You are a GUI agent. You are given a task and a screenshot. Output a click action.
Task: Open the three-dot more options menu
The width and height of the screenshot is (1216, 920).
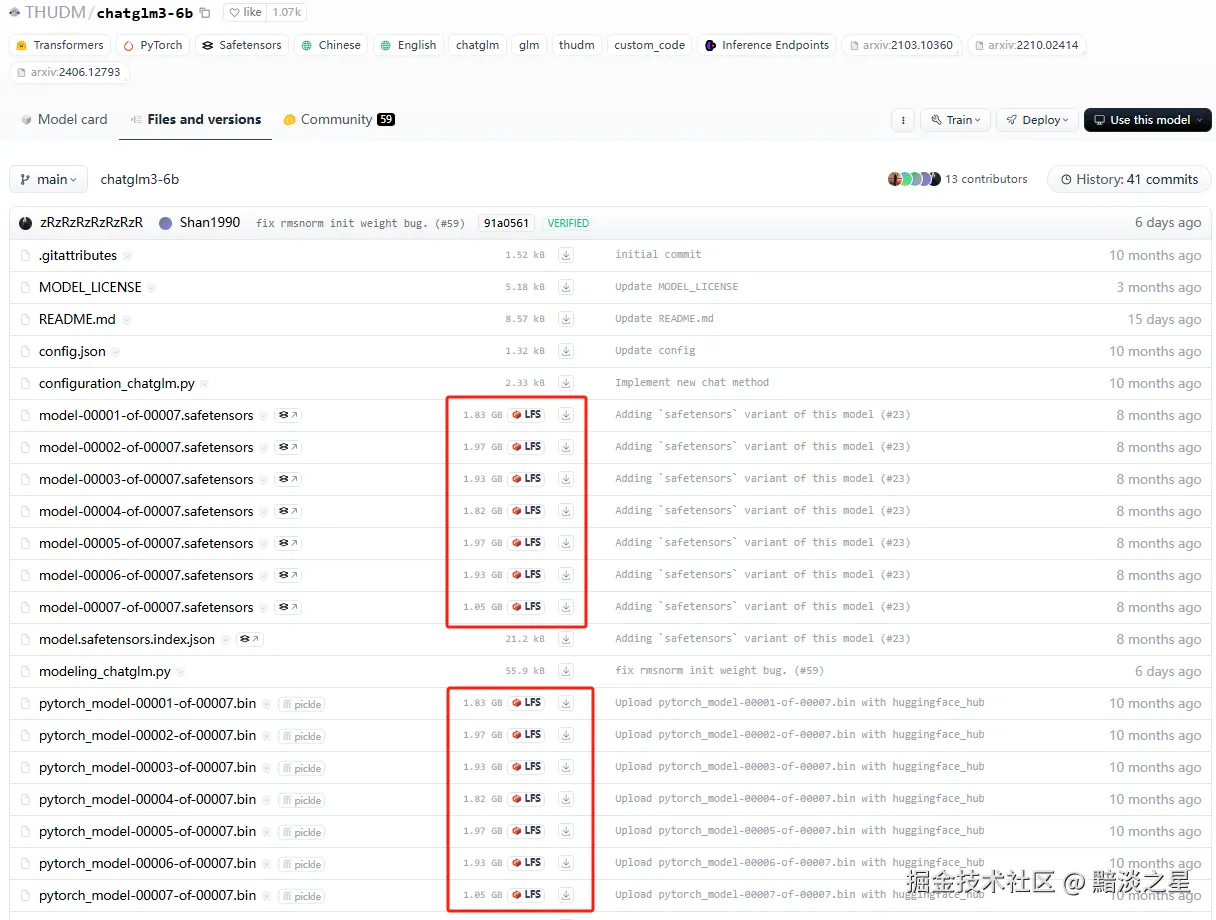tap(903, 120)
